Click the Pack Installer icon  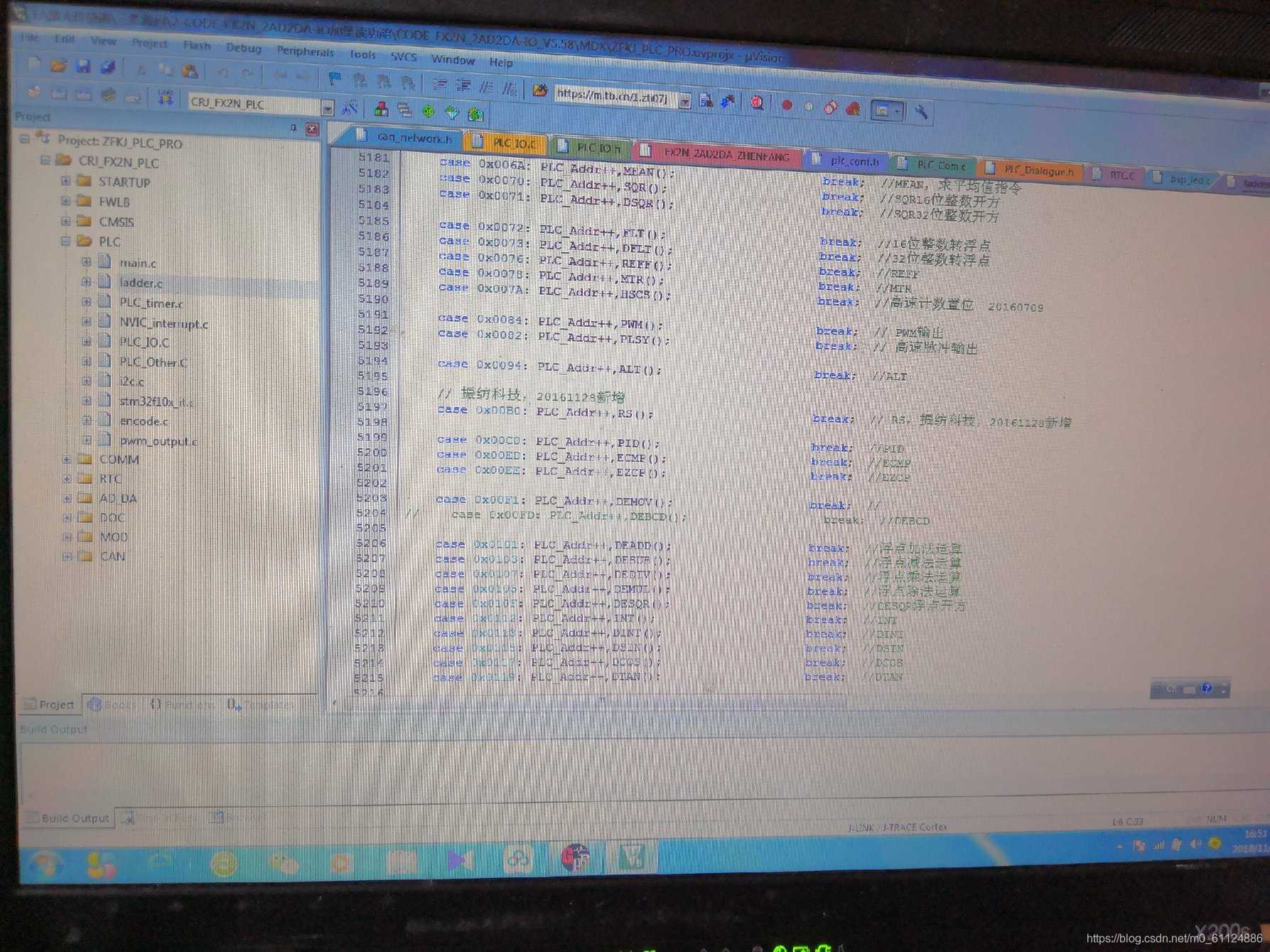click(x=476, y=114)
